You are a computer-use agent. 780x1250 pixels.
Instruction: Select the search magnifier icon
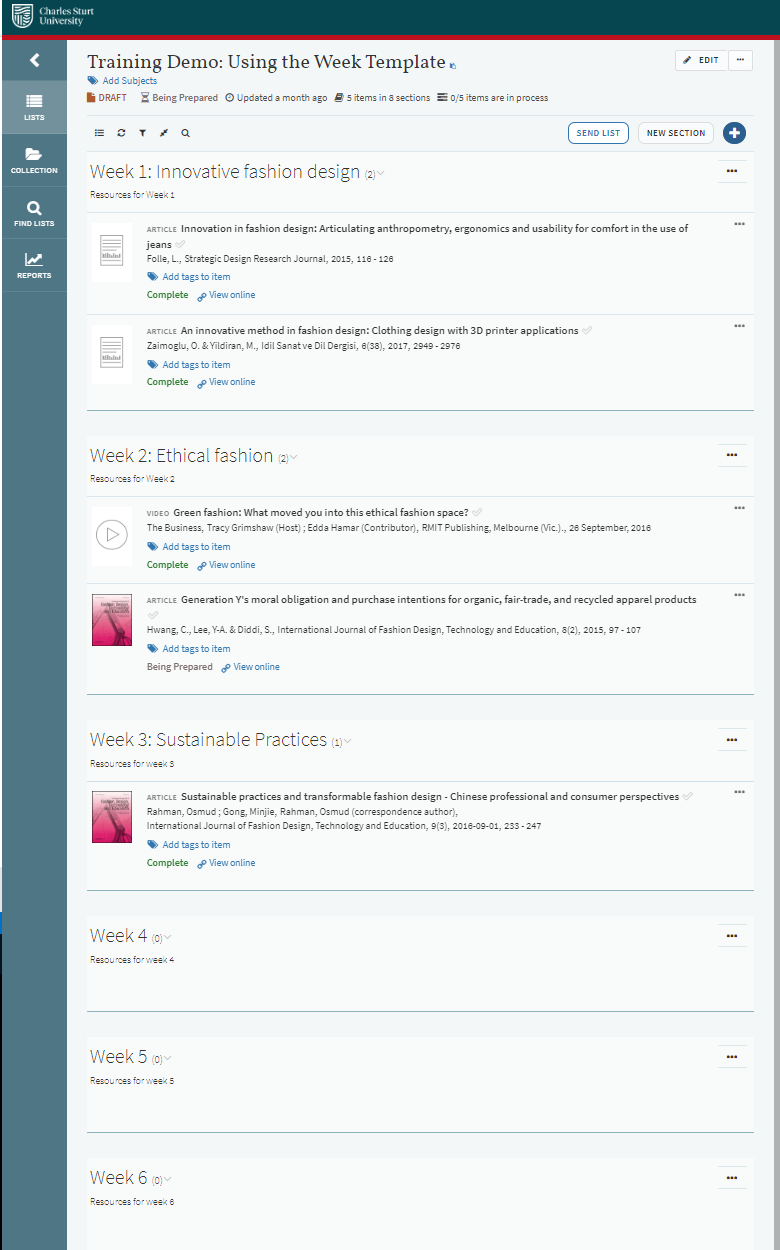(x=185, y=132)
